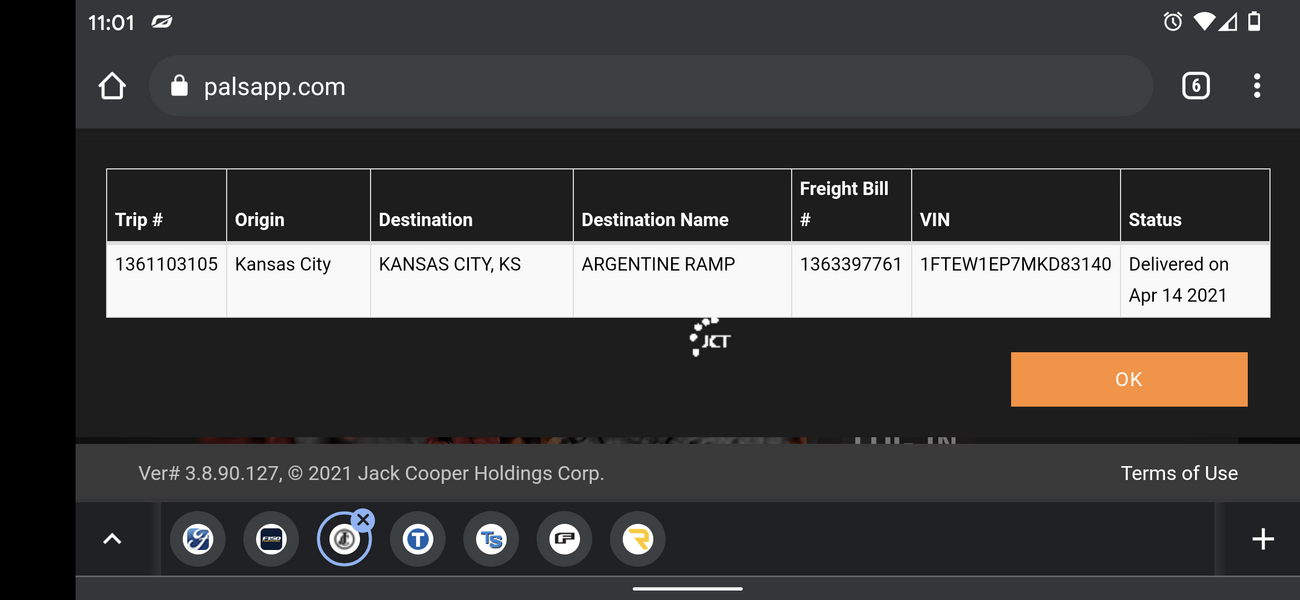Viewport: 1300px width, 600px height.
Task: Switch to the Ford logo tab
Action: 198,540
